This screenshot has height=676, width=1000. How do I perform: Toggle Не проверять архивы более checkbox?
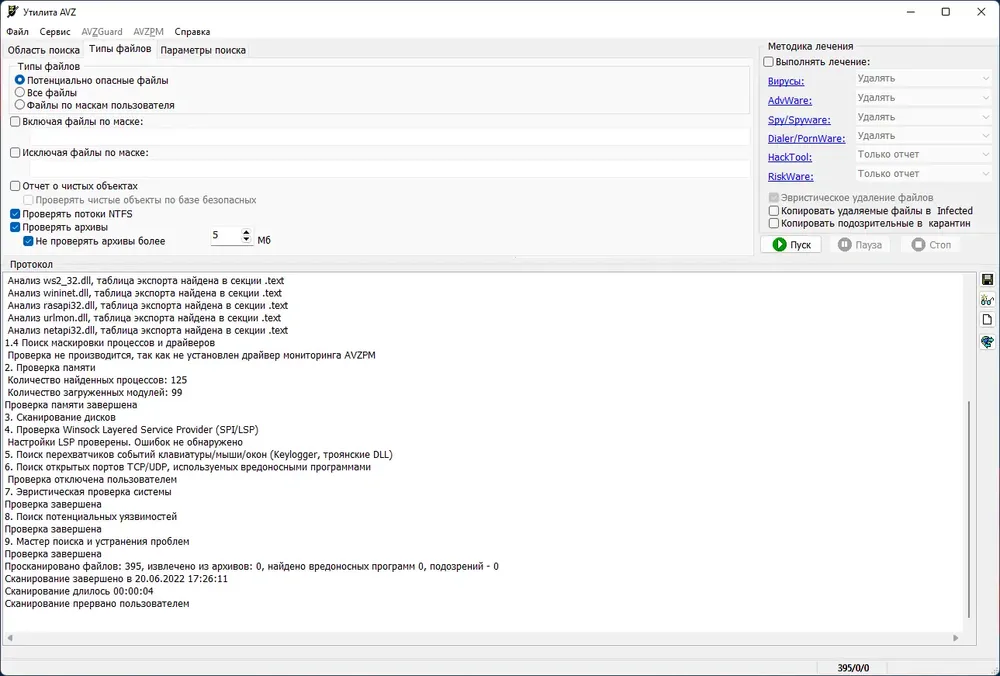(x=28, y=241)
